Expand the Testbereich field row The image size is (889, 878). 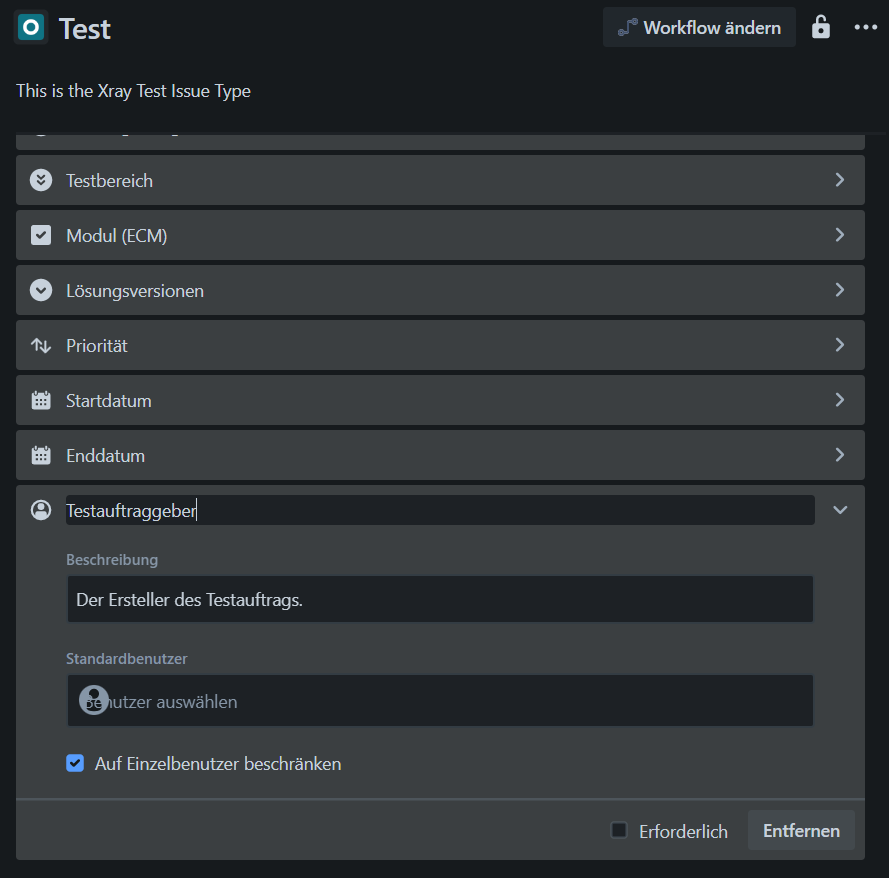(840, 180)
